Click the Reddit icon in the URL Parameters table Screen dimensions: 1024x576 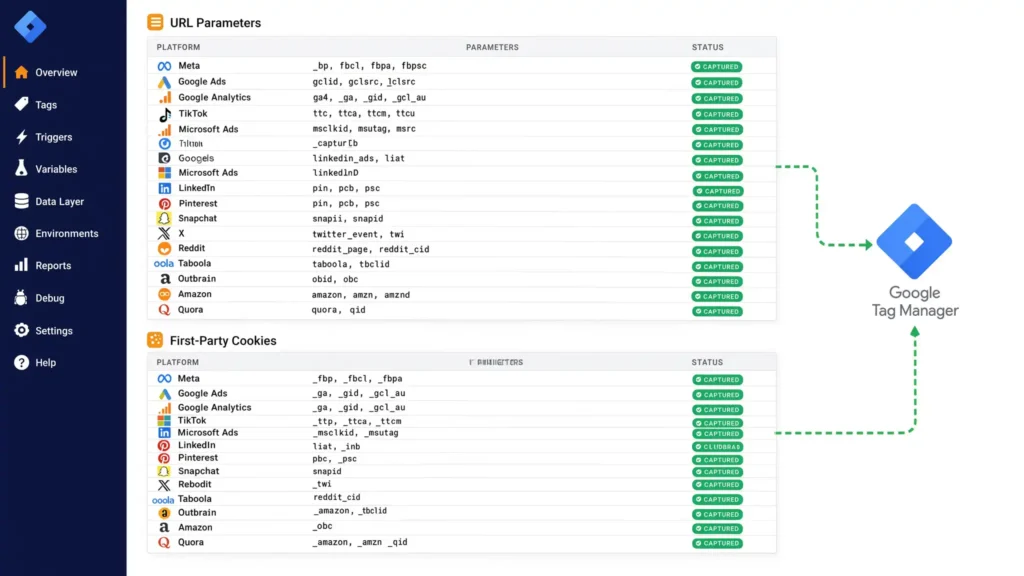pyautogui.click(x=165, y=249)
